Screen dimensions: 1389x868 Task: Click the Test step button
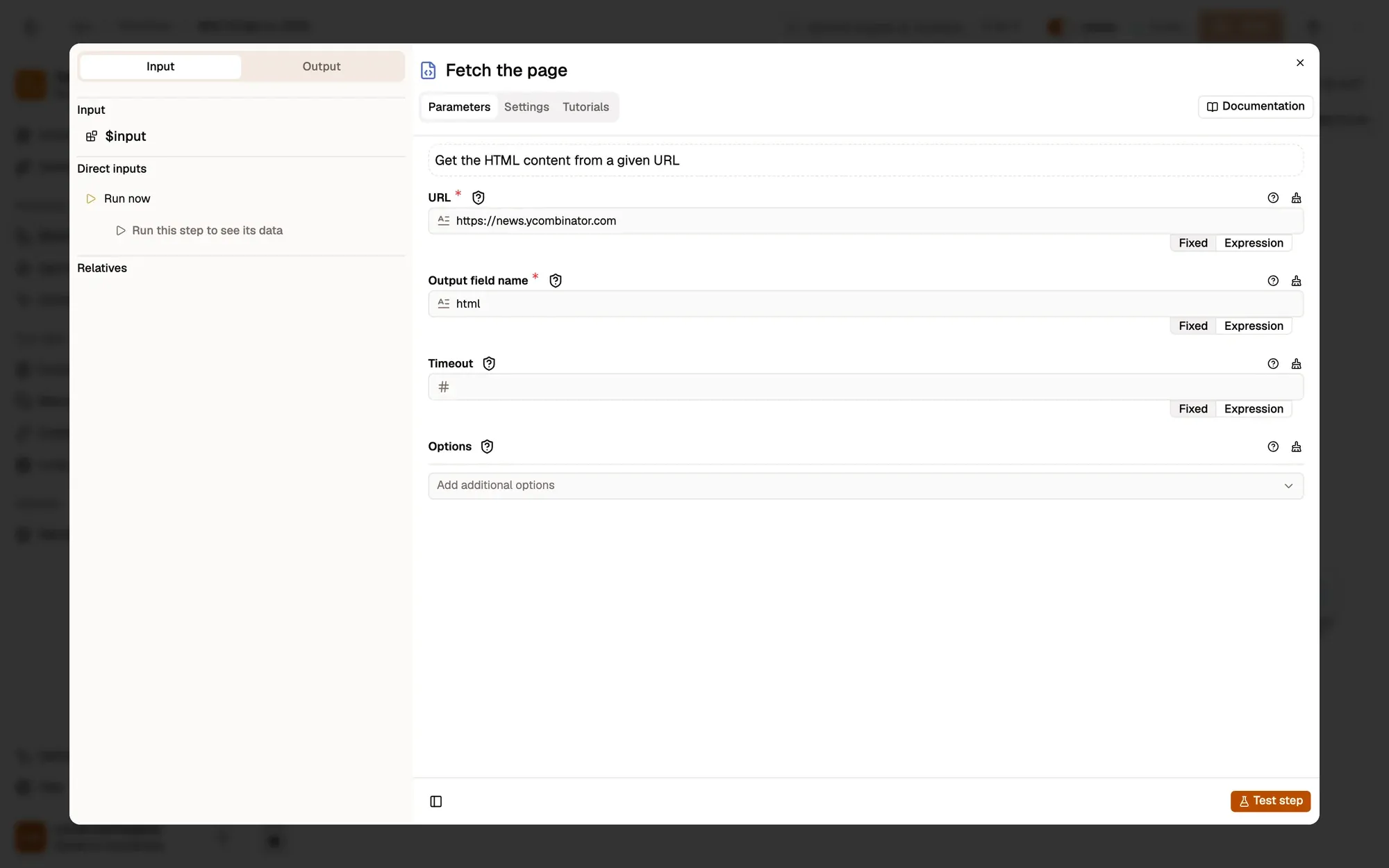[1270, 801]
